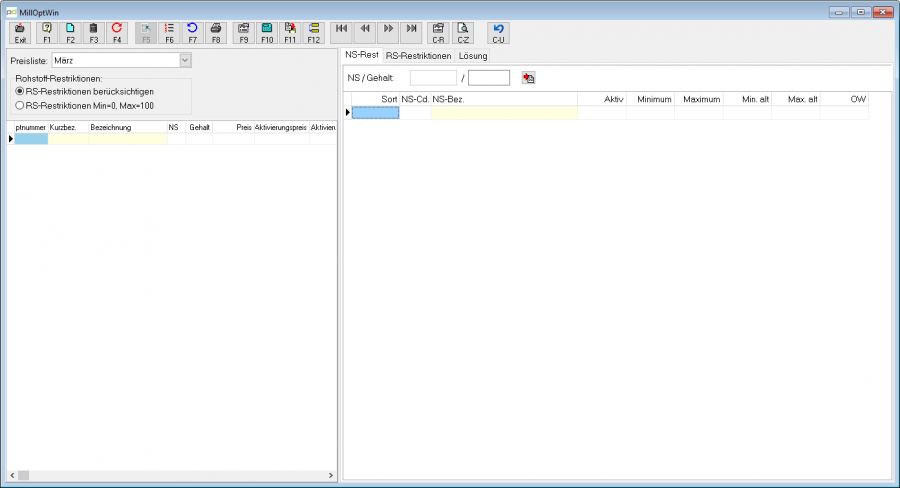The image size is (900, 488).
Task: Jump to last record arrow
Action: tap(412, 33)
